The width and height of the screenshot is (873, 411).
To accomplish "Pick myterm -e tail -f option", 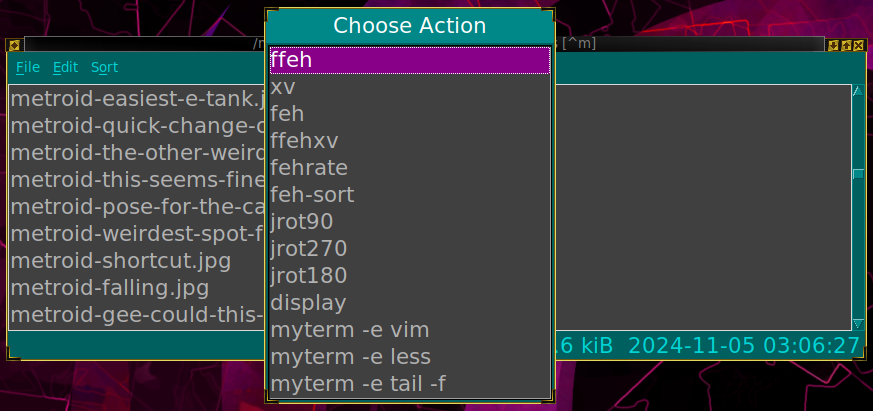I will (x=410, y=383).
